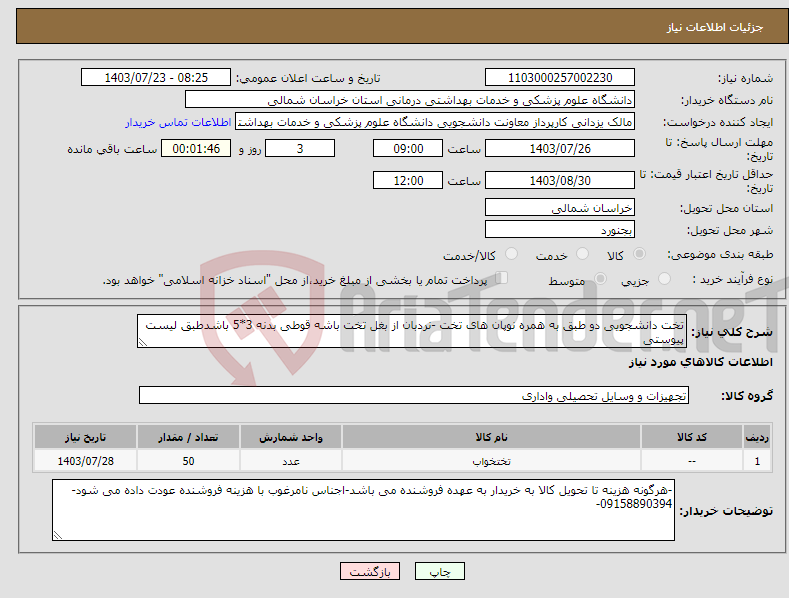Click the تعداد / مقدار column header
The height and width of the screenshot is (598, 789).
pyautogui.click(x=188, y=437)
